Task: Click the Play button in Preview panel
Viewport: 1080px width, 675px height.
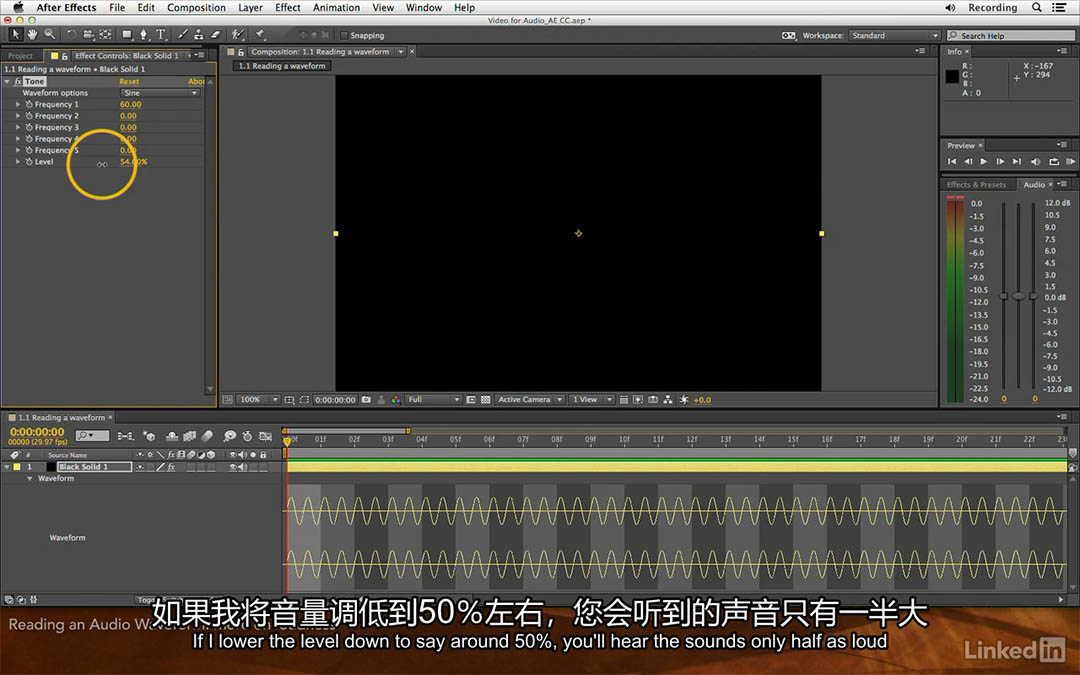Action: [x=984, y=161]
